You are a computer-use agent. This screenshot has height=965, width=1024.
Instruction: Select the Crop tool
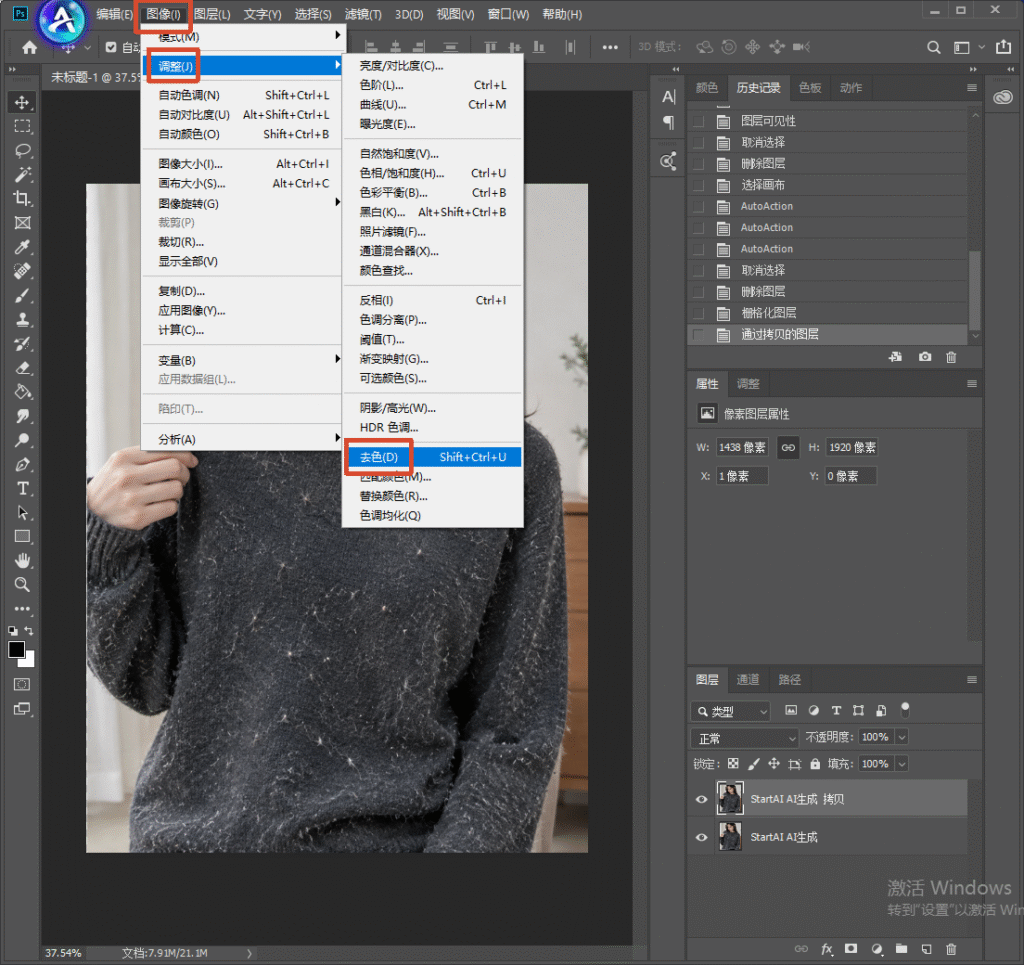click(x=22, y=198)
